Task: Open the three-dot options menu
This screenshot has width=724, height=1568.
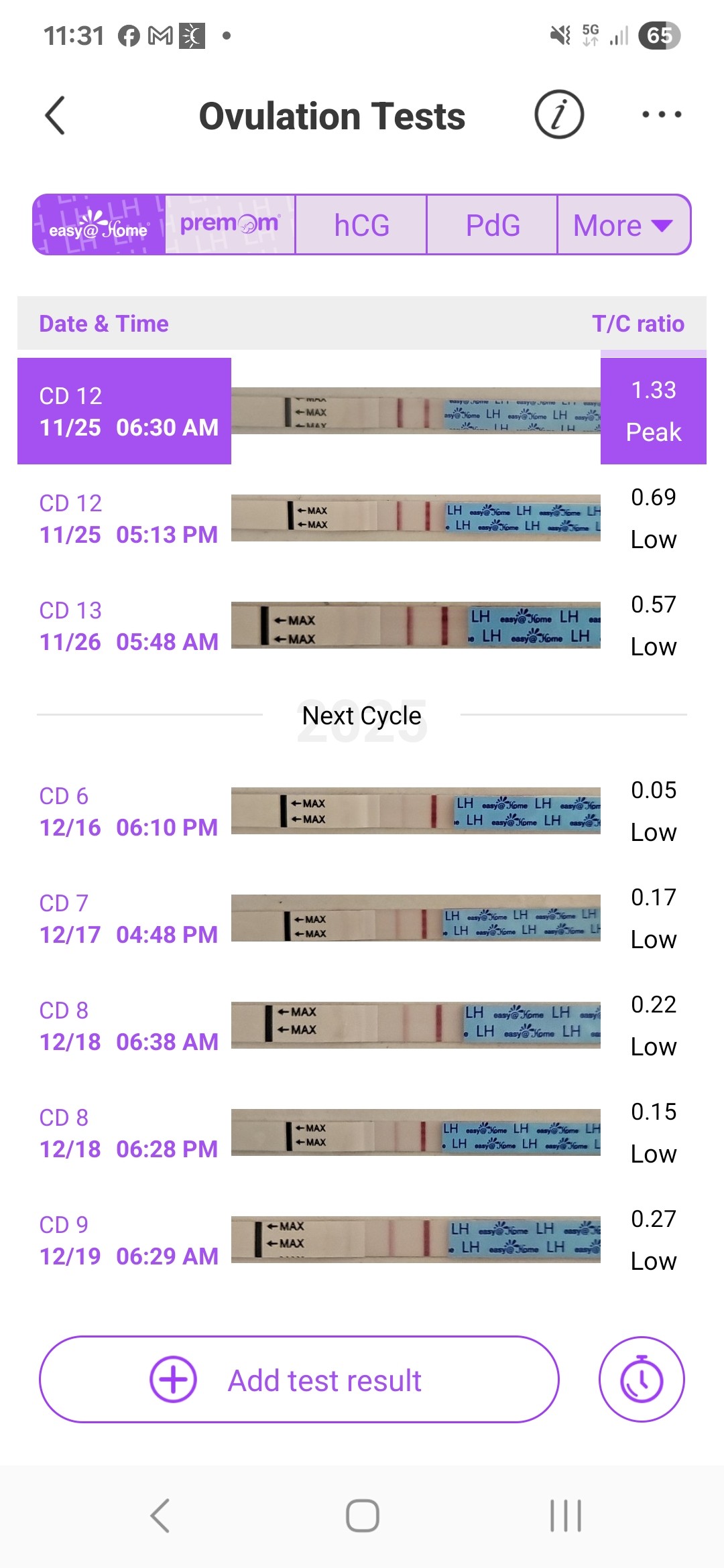Action: point(661,115)
